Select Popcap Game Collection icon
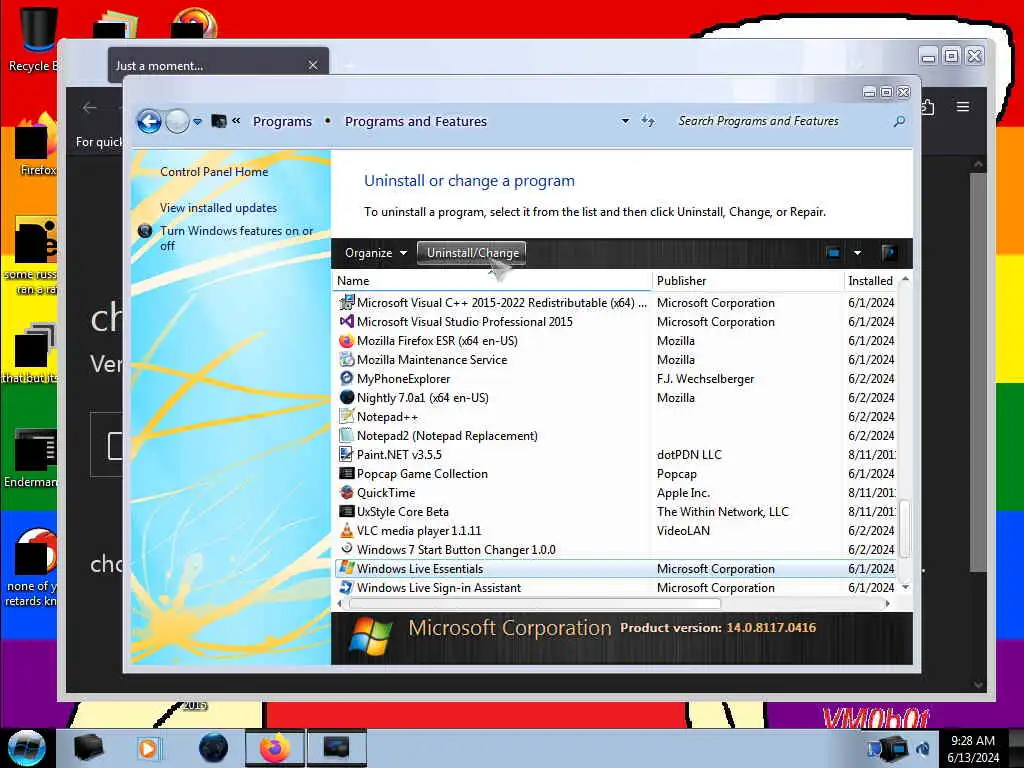The height and width of the screenshot is (768, 1024). (346, 473)
